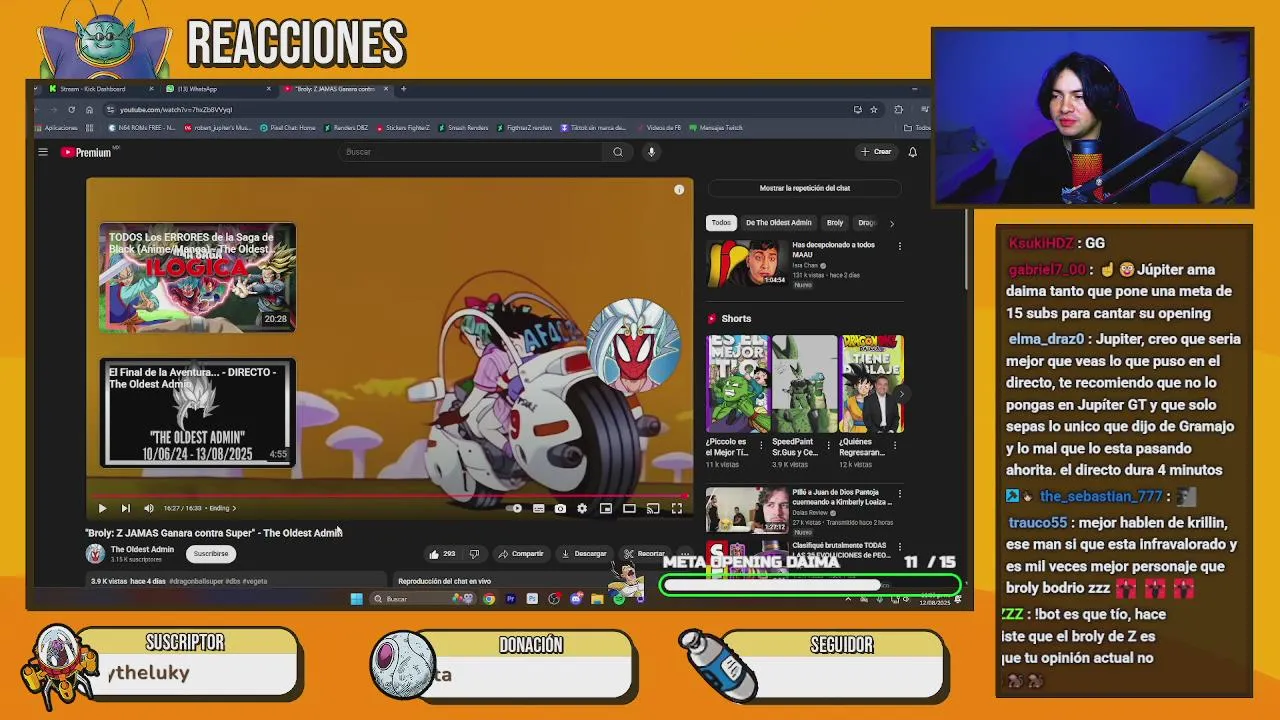Click the Recortar clip button
Image resolution: width=1280 pixels, height=720 pixels.
pos(645,553)
